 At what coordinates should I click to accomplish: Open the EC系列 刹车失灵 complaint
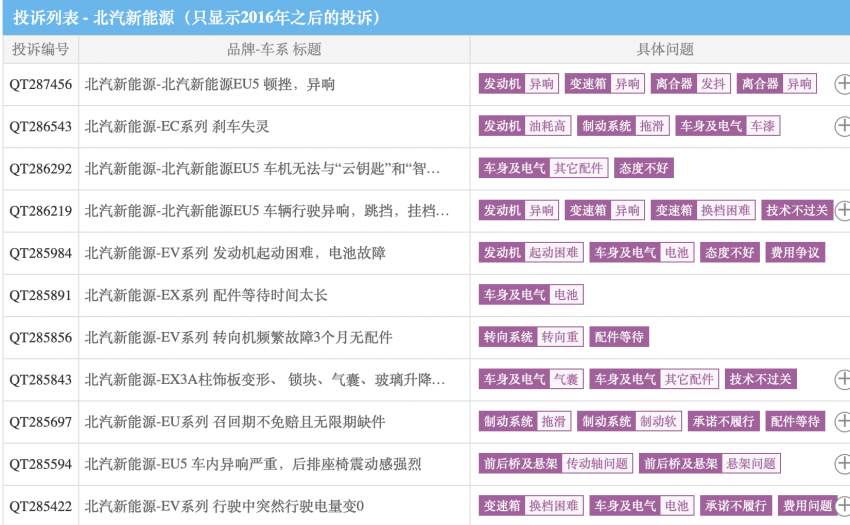pyautogui.click(x=177, y=127)
